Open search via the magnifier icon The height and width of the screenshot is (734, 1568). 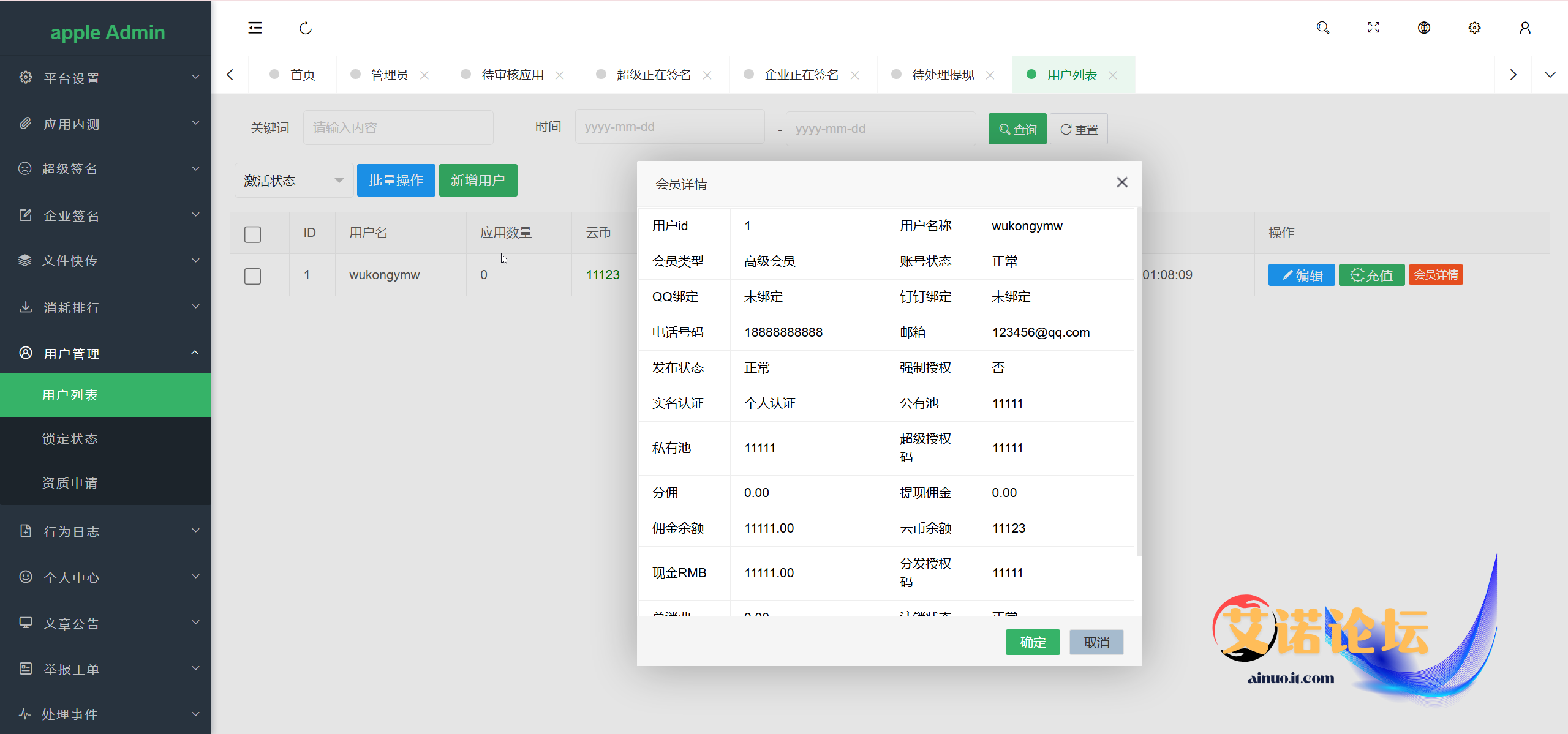tap(1322, 28)
